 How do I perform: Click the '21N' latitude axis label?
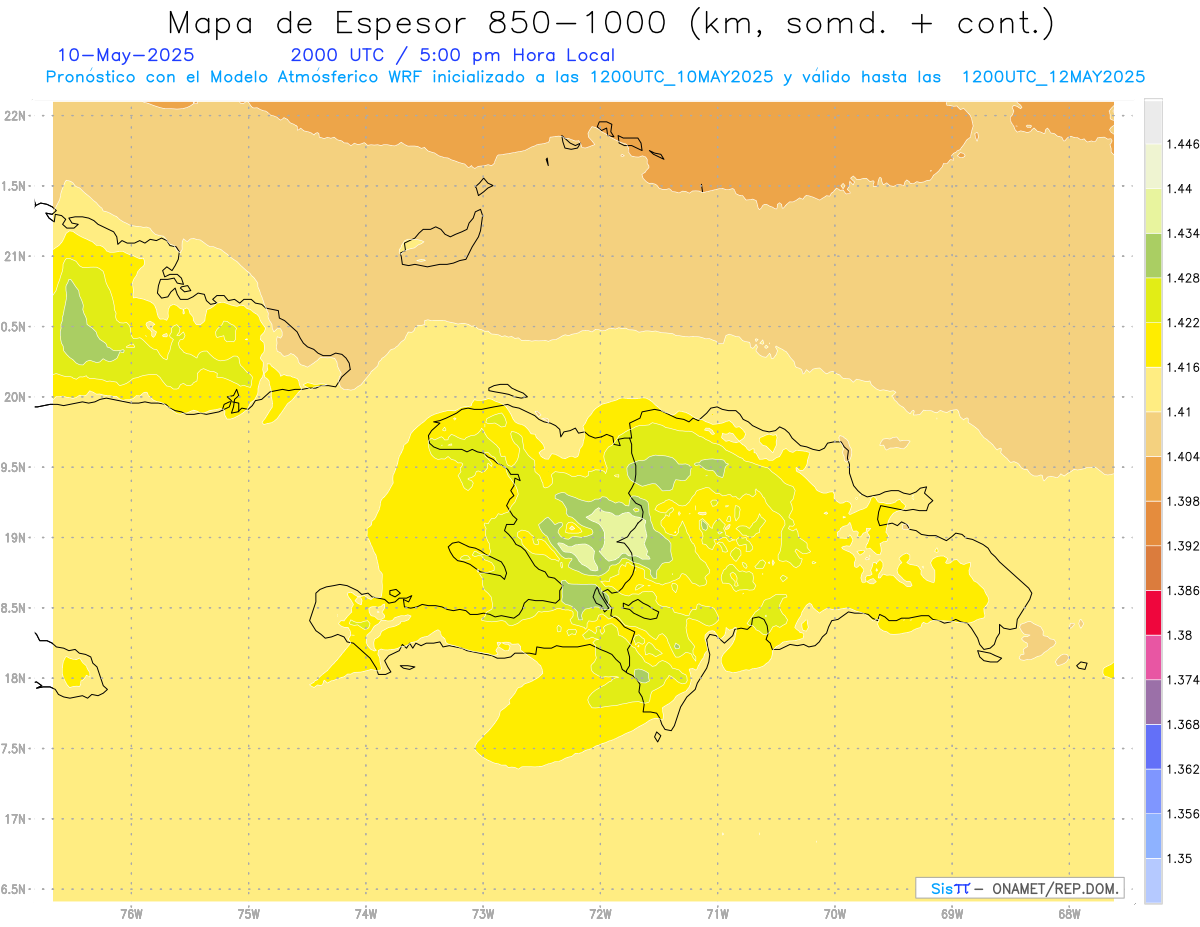coord(16,256)
